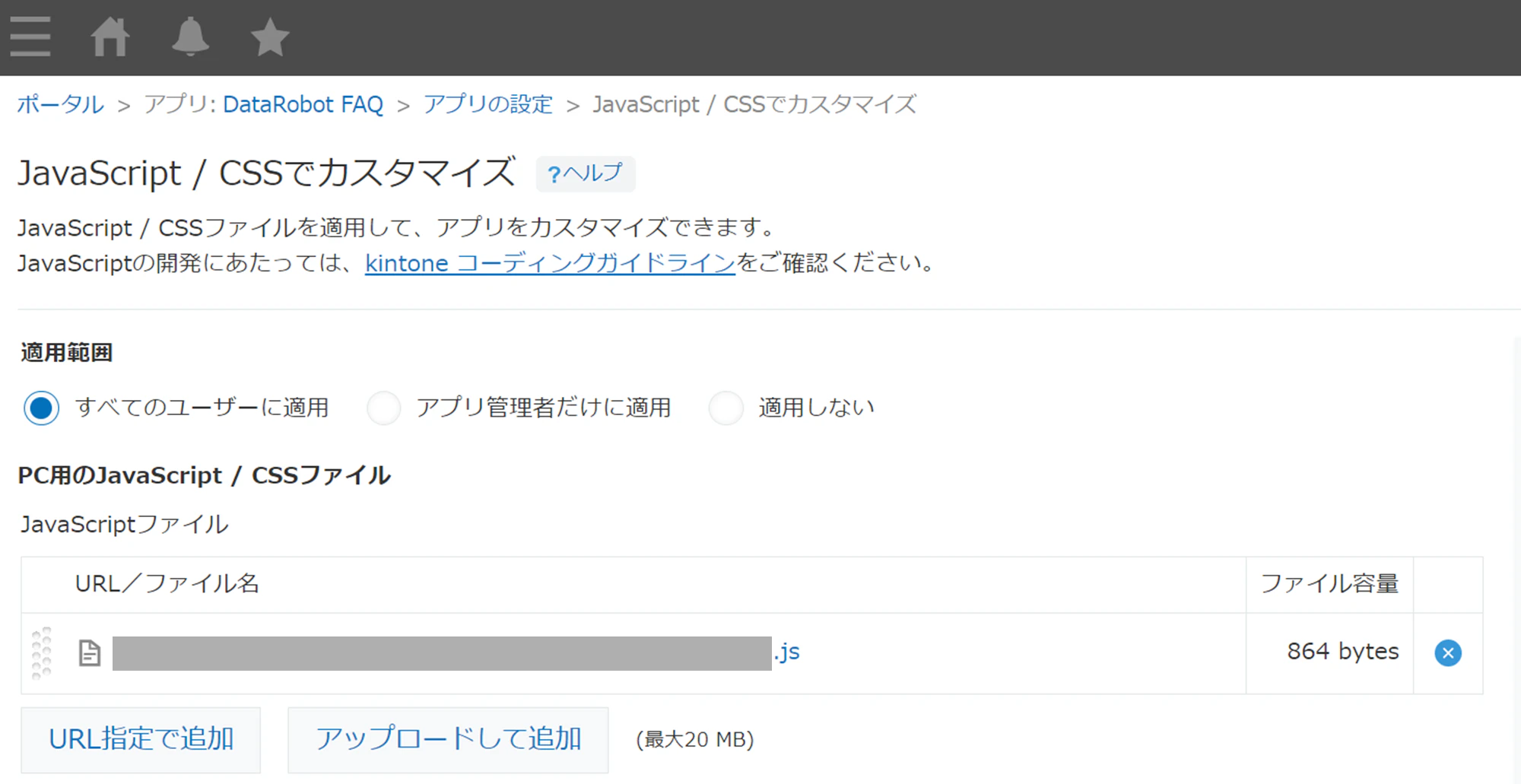Open kintone コーディングガイドライン link
The height and width of the screenshot is (784, 1521).
550,263
